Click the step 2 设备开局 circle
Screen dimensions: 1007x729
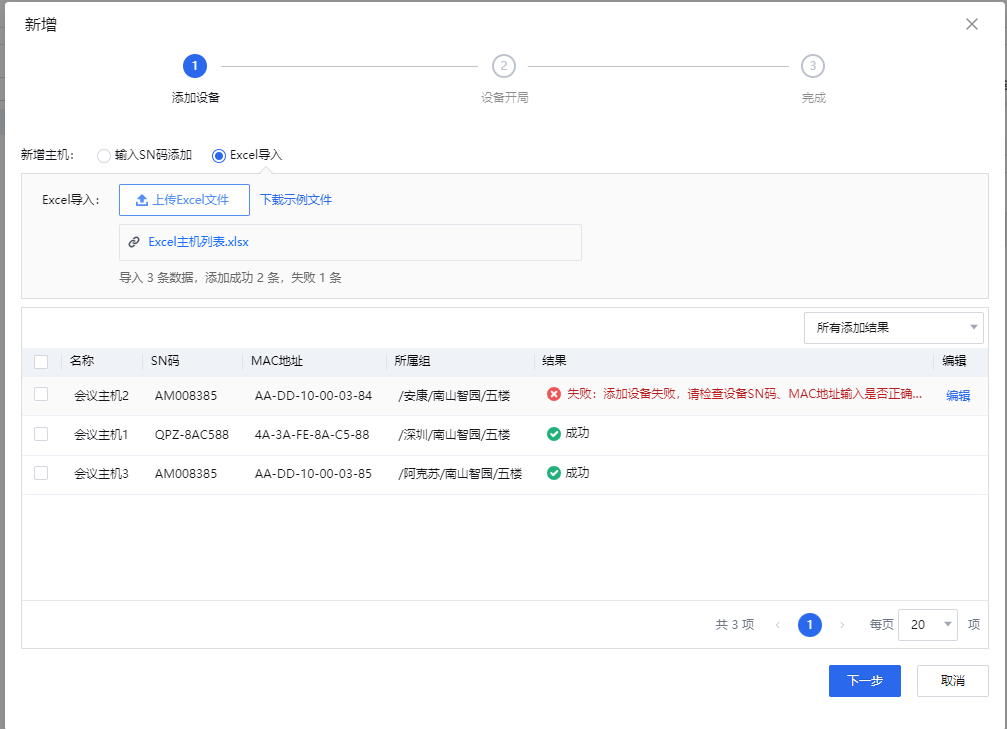tap(504, 66)
